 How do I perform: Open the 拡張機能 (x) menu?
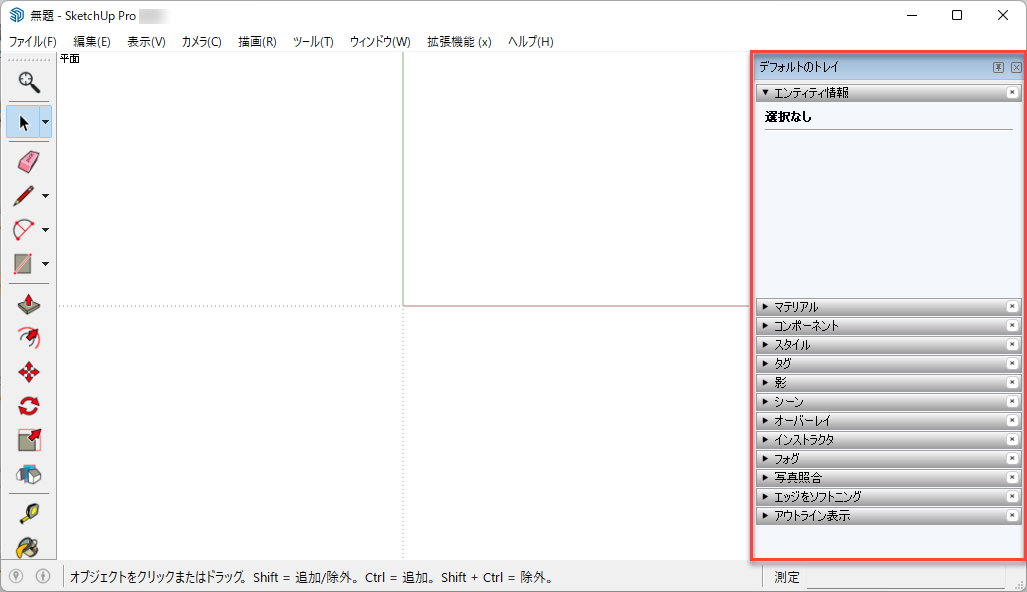tap(459, 42)
